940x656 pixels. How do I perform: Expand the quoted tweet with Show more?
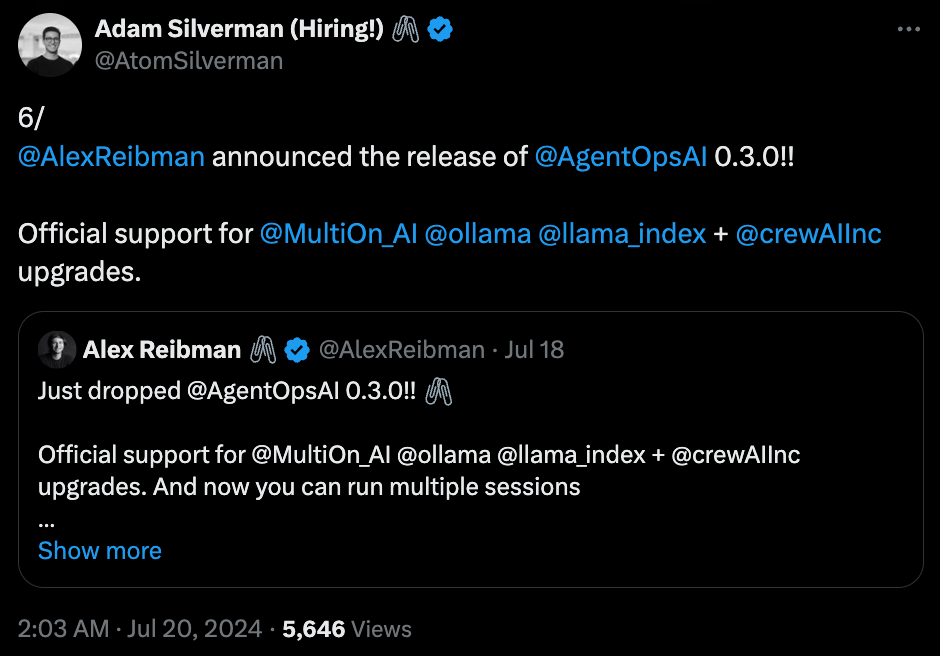point(100,550)
